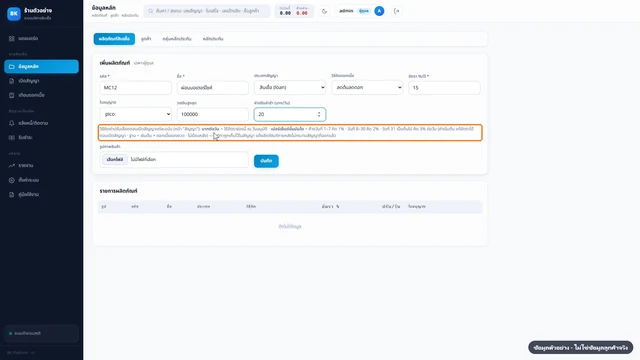
Task: Open the bell notification sidebar item
Action: (x=41, y=123)
